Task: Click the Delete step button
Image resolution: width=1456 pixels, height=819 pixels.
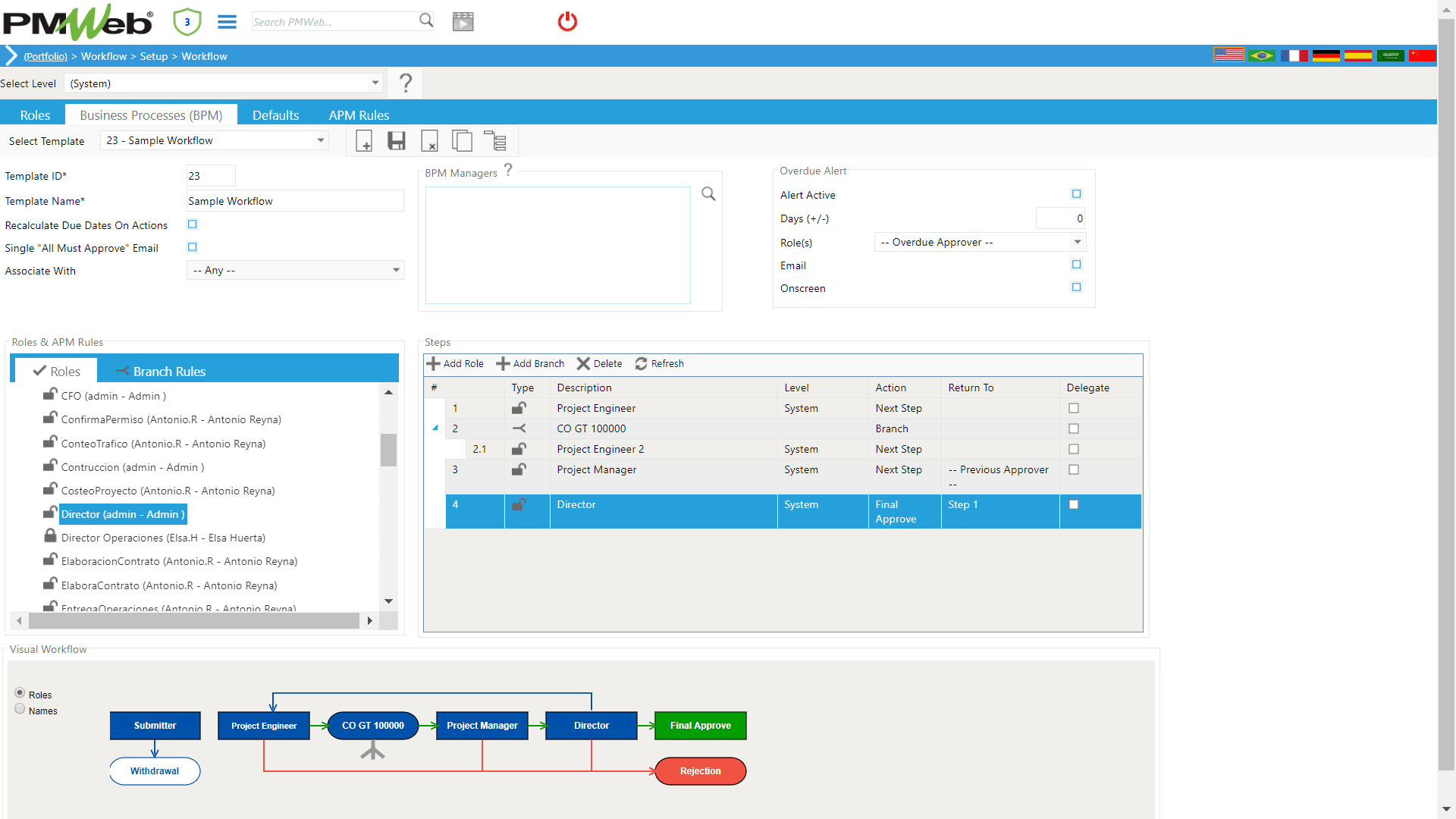Action: 599,364
